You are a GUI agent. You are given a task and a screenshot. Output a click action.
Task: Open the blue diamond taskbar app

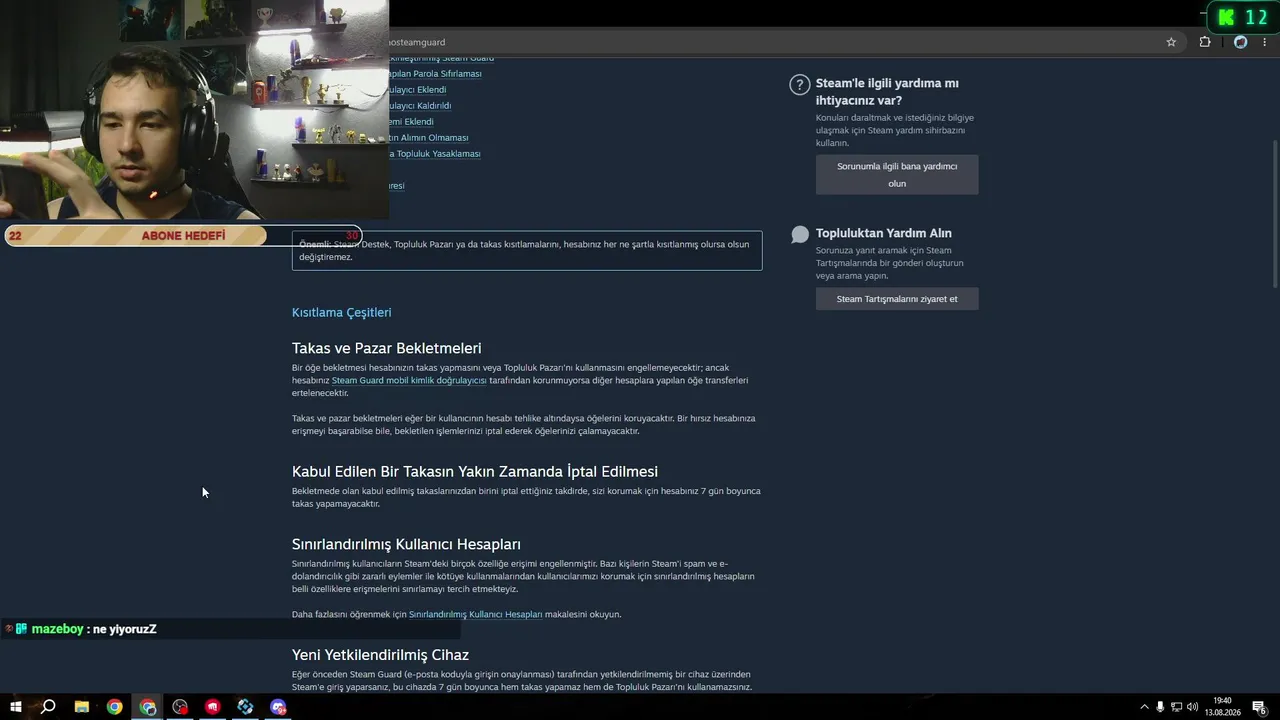click(245, 707)
